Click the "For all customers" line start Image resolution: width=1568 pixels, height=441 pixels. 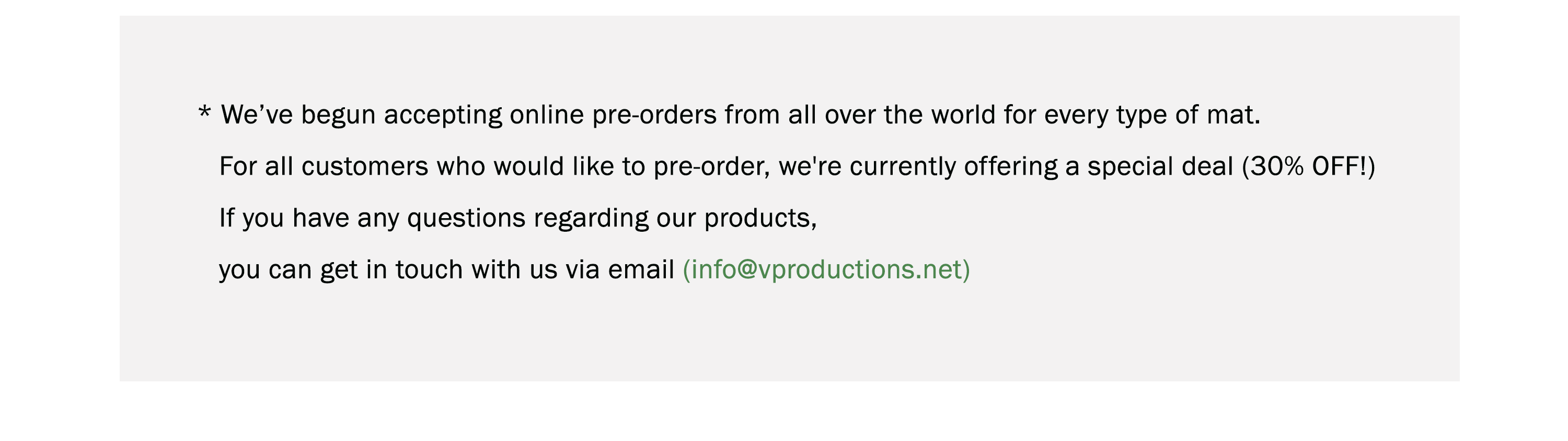pos(324,166)
